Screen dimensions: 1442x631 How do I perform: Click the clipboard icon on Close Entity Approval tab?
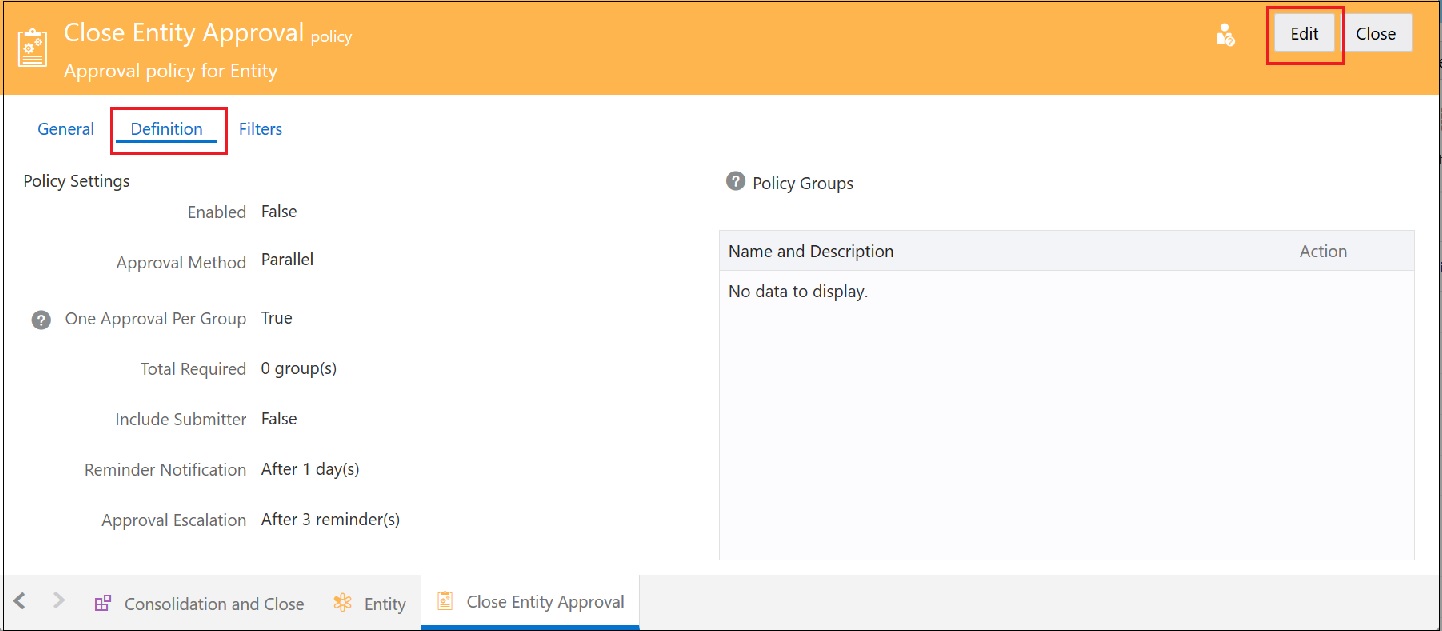tap(444, 601)
